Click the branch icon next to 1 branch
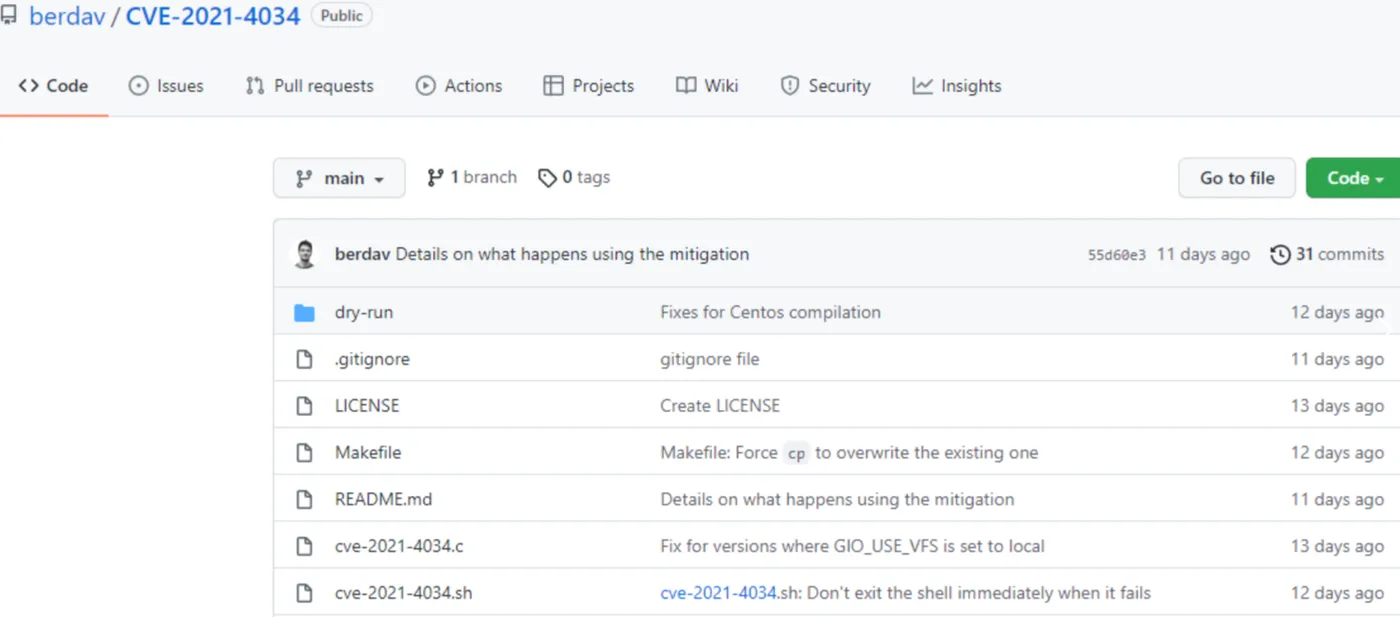The image size is (1400, 617). [x=435, y=178]
